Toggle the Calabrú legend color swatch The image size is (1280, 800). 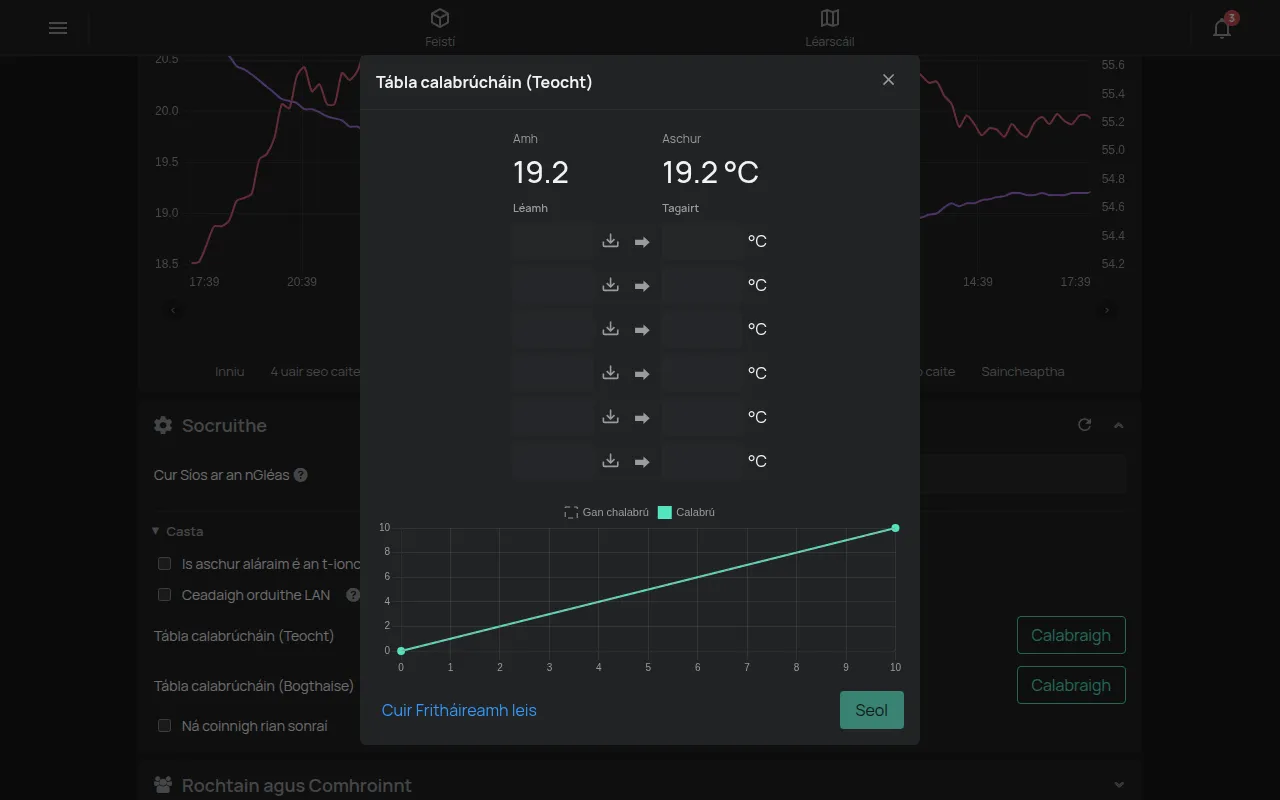(665, 512)
